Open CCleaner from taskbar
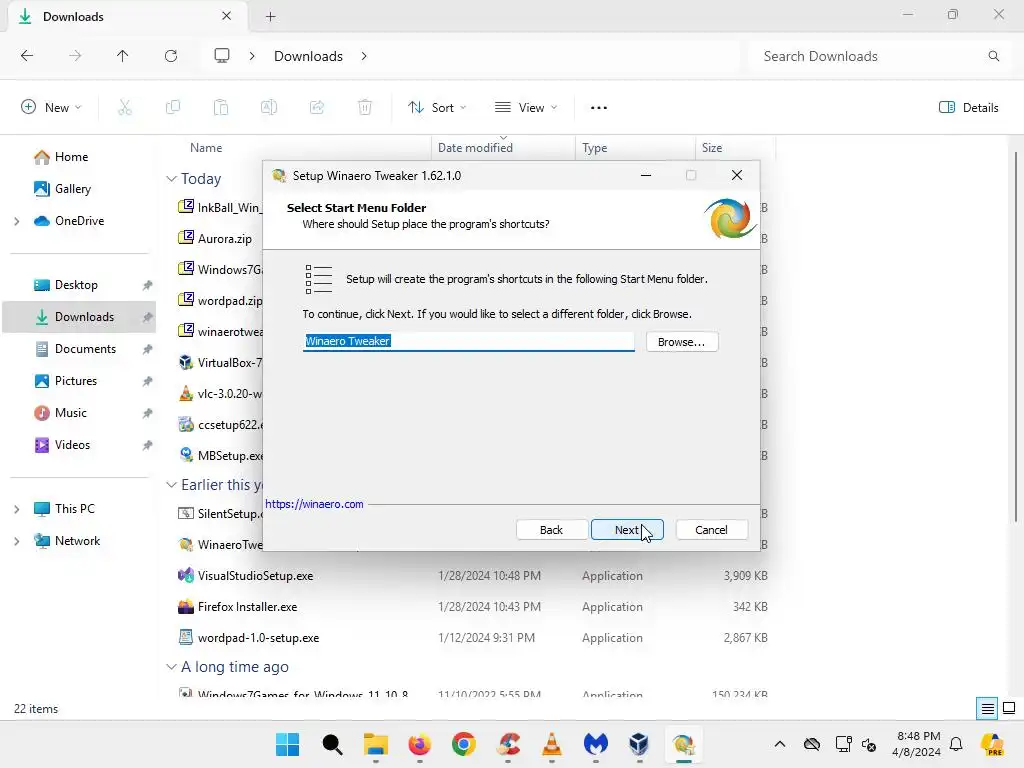The image size is (1024, 768). [x=508, y=744]
